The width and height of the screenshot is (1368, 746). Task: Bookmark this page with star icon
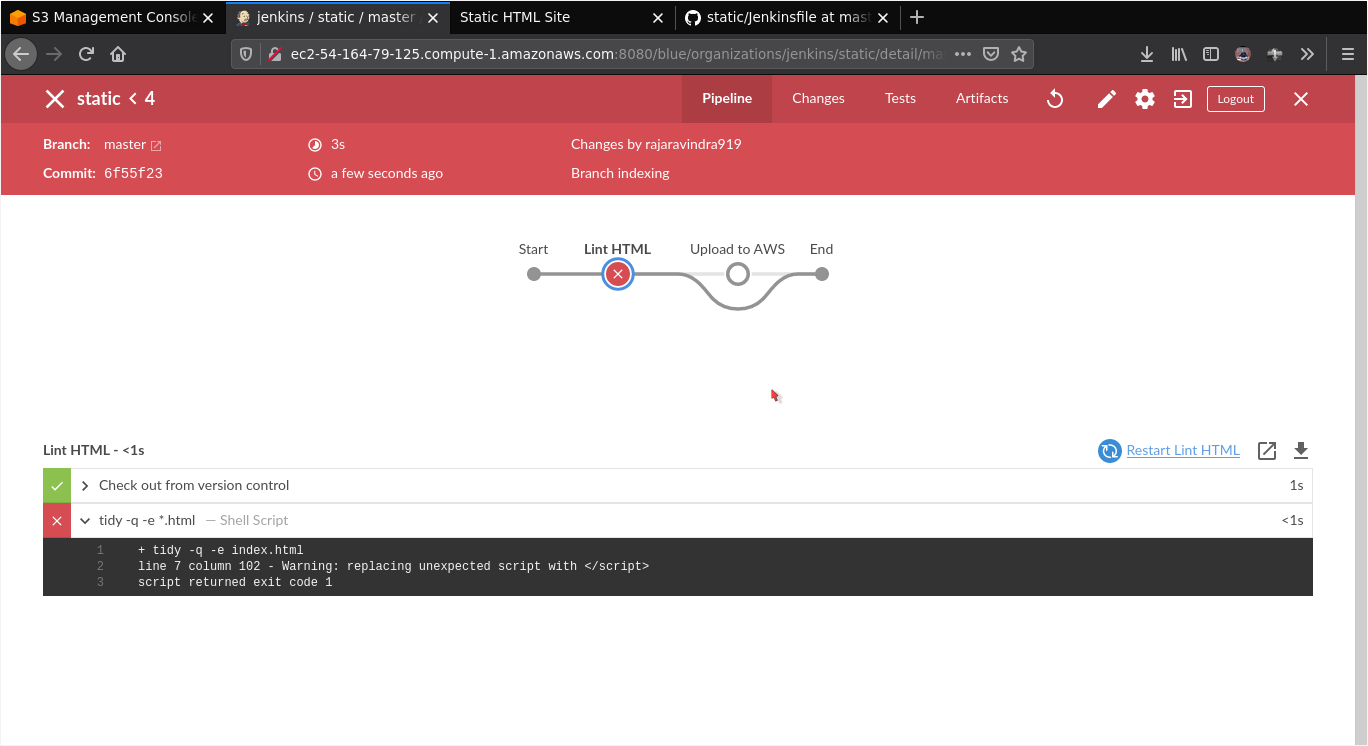coord(1018,54)
